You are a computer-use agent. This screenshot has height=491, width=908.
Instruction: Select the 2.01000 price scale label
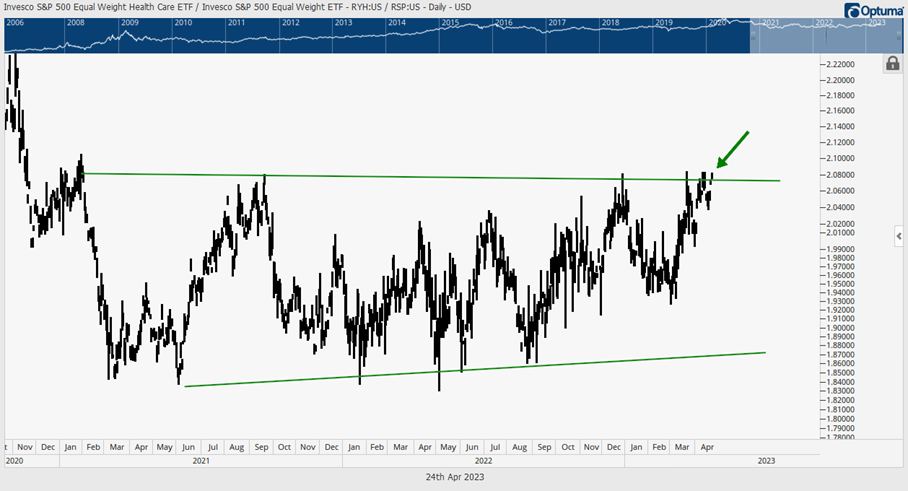[840, 233]
